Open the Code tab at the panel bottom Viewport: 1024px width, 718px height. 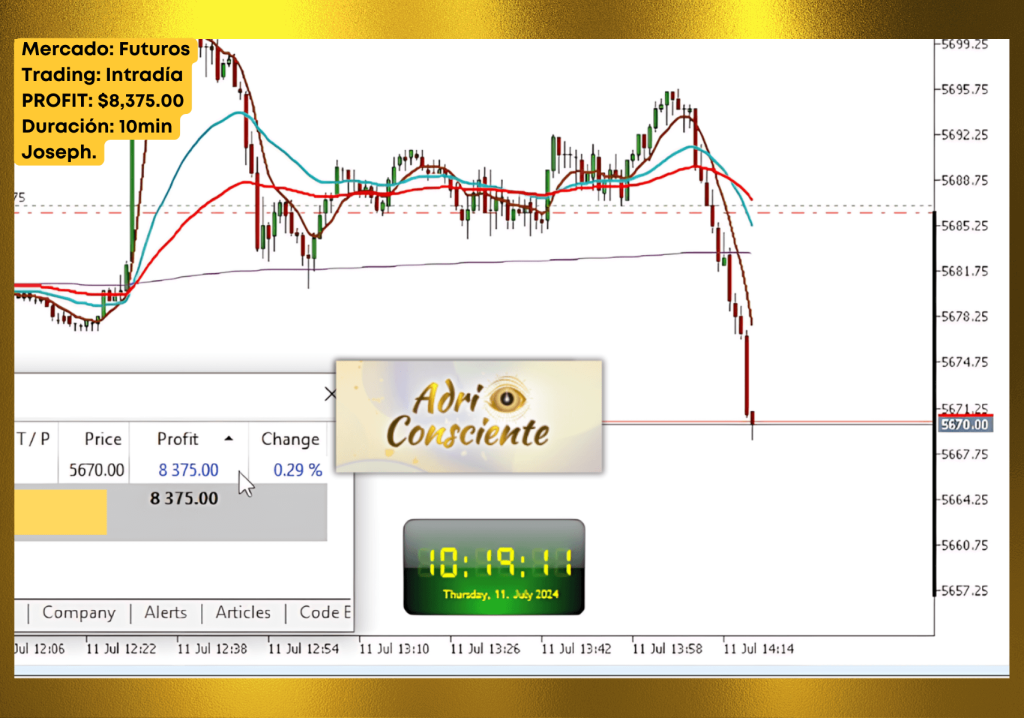(x=325, y=612)
